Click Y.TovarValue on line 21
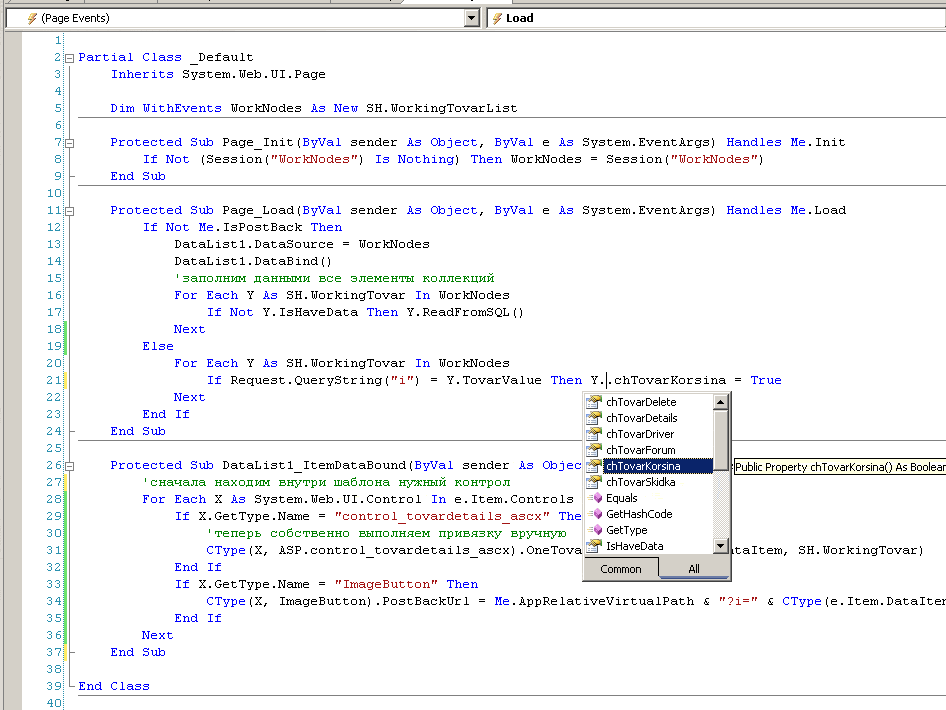The image size is (946, 710). pyautogui.click(x=494, y=380)
